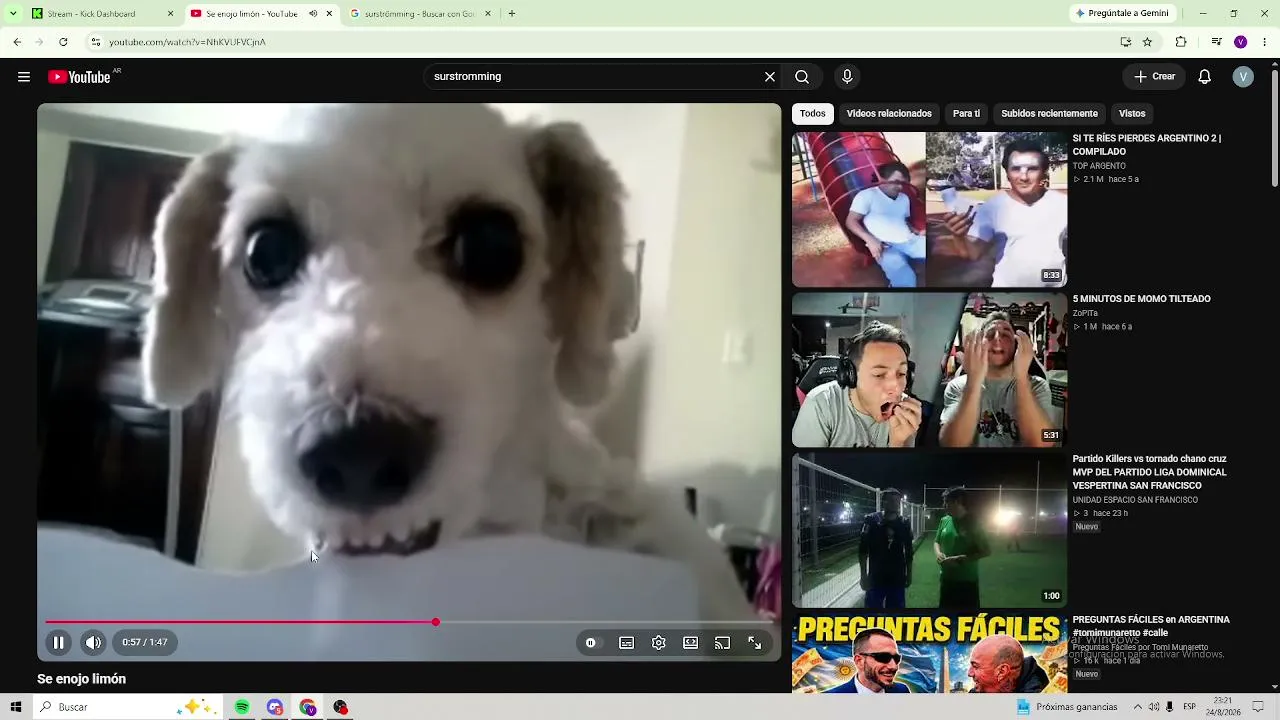Install app icon in the address bar
Screen dimensions: 1280x720
tap(1126, 42)
